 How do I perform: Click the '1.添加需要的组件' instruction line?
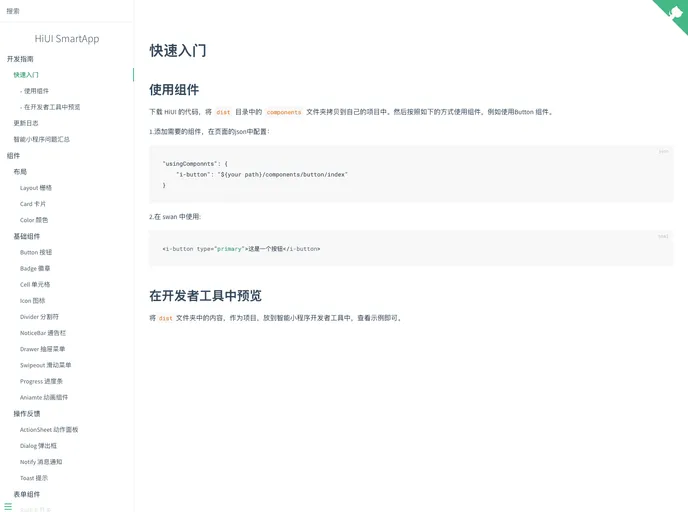tap(209, 132)
